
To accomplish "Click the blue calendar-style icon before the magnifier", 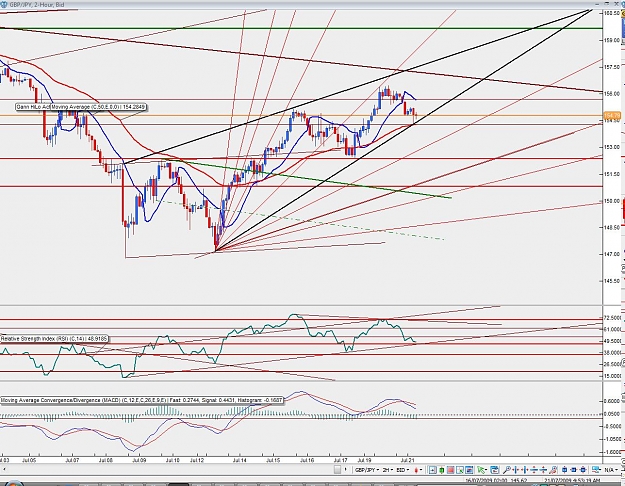I will [495, 470].
